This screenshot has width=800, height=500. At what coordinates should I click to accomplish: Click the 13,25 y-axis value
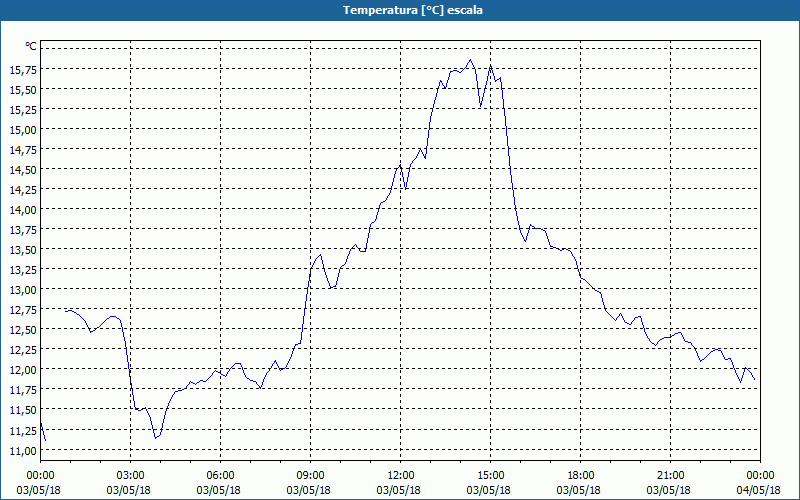[x=23, y=270]
